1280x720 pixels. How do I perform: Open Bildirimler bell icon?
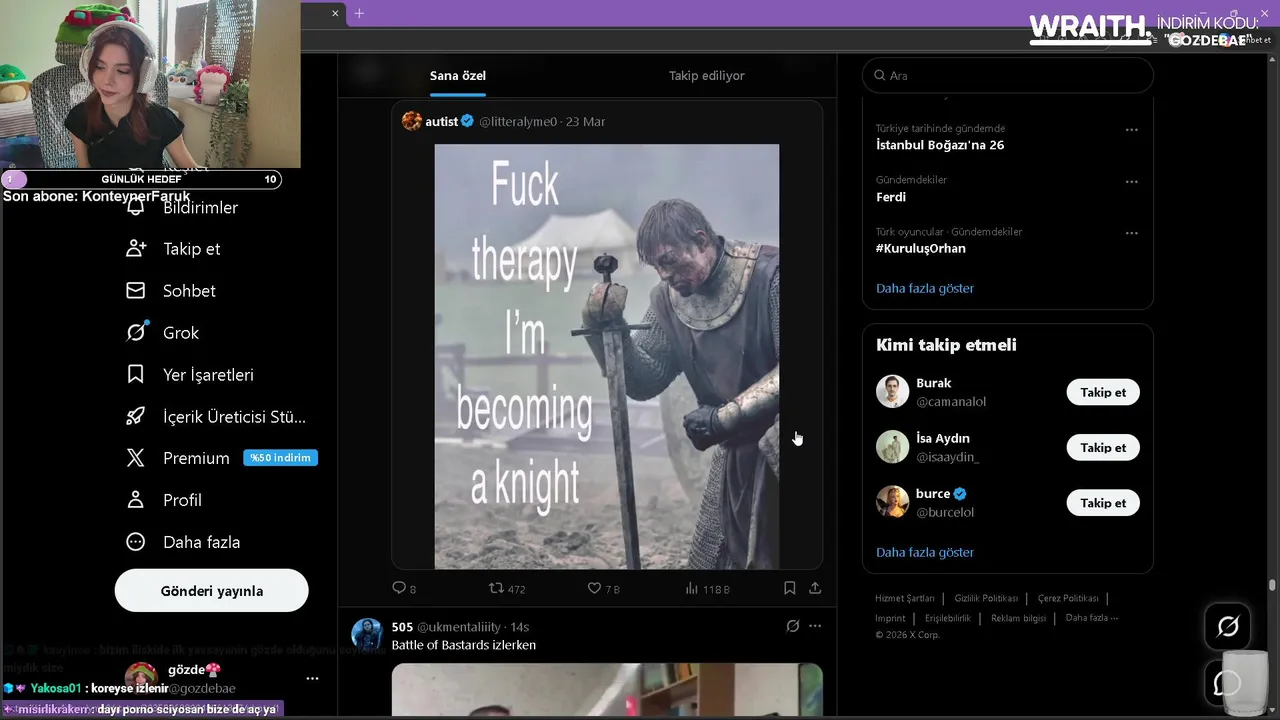coord(136,207)
